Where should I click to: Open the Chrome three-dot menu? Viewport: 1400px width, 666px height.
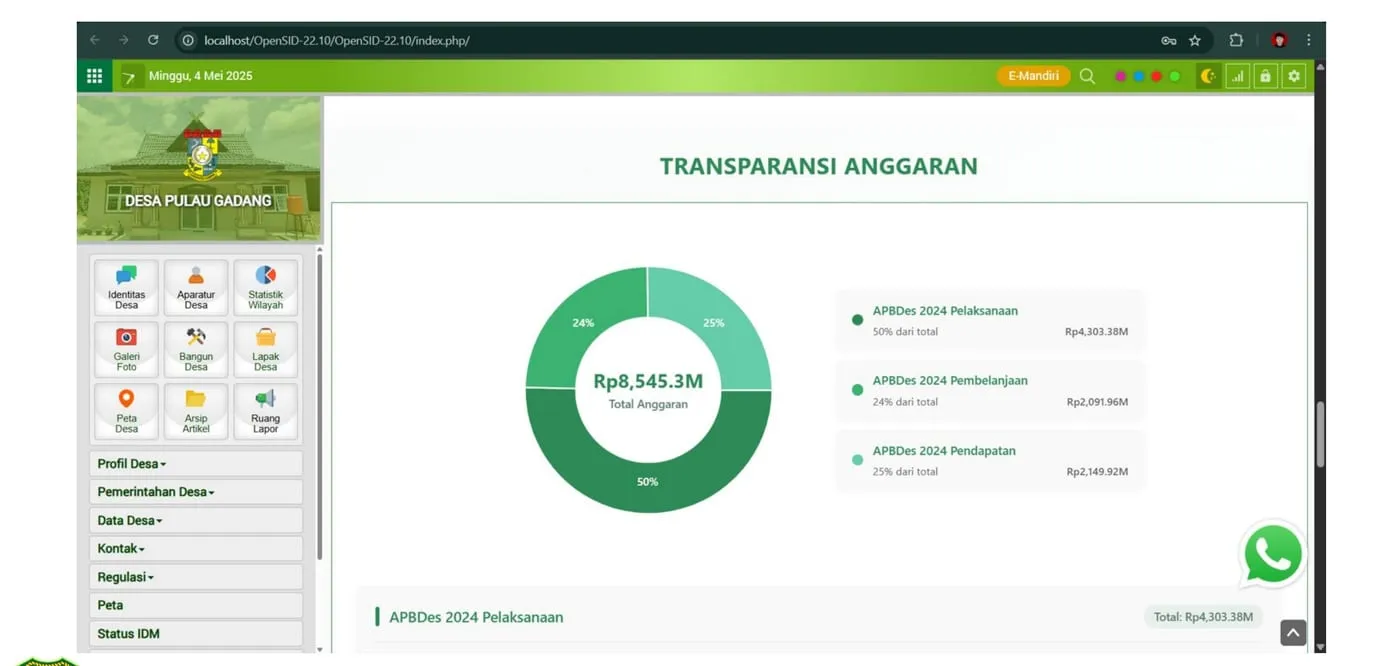point(1308,40)
